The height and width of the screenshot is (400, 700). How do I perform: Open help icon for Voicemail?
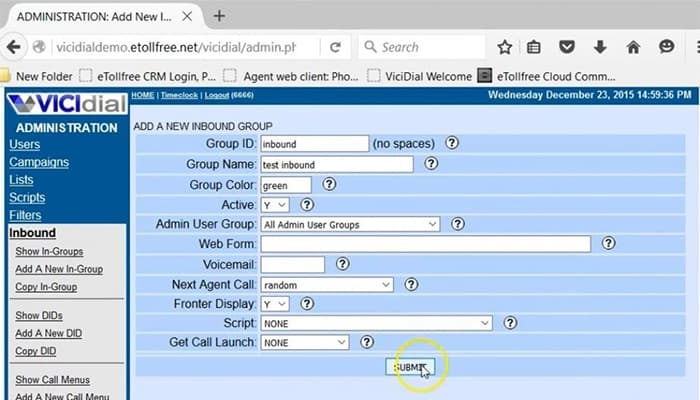[x=342, y=264]
